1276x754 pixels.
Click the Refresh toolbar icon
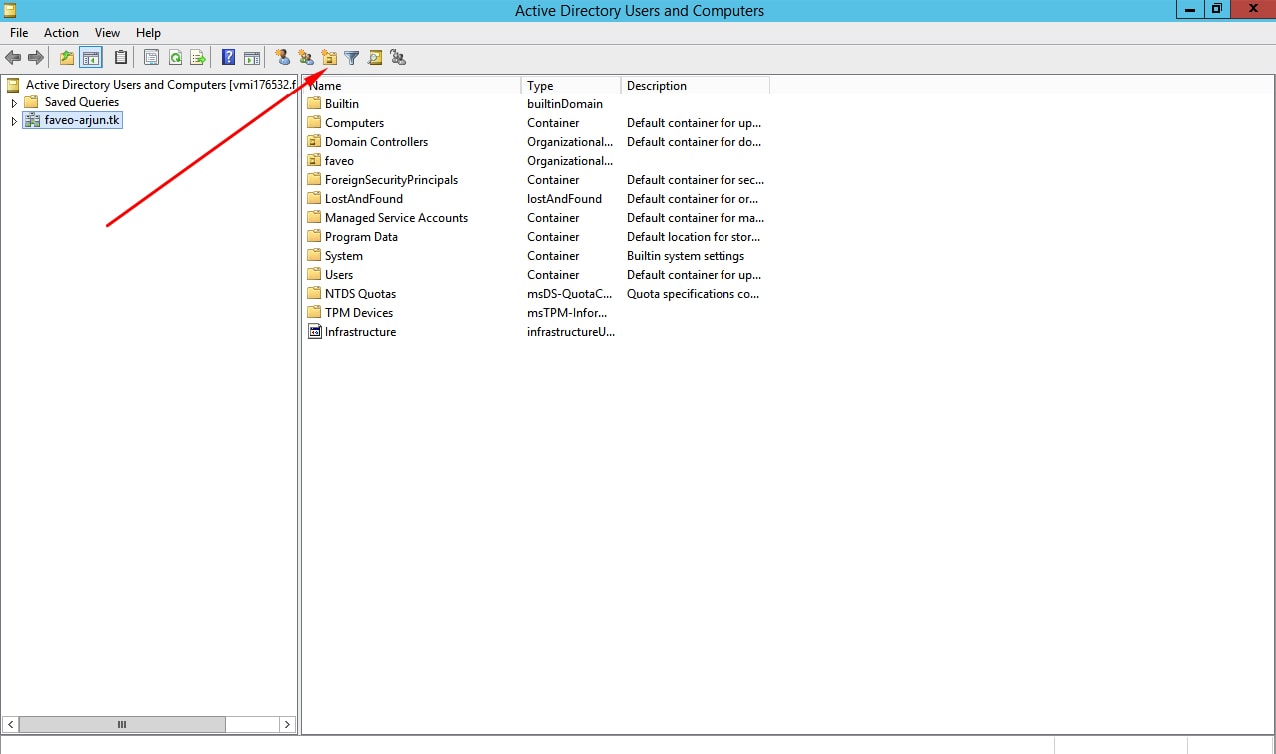pos(175,58)
